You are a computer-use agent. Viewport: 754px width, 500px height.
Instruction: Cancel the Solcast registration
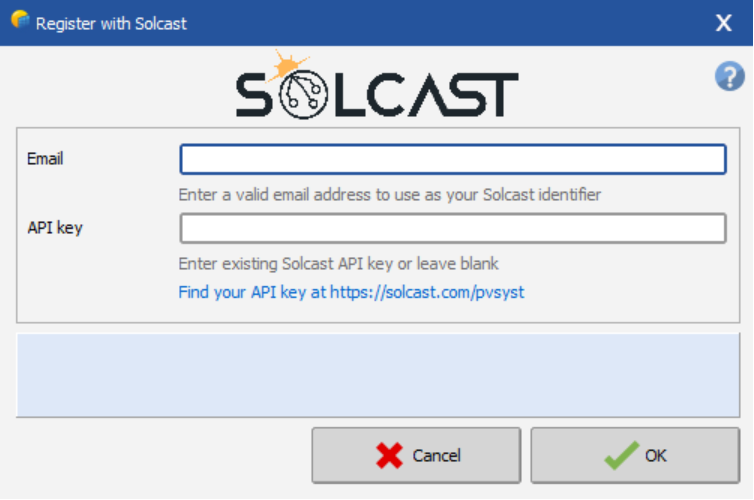(416, 455)
